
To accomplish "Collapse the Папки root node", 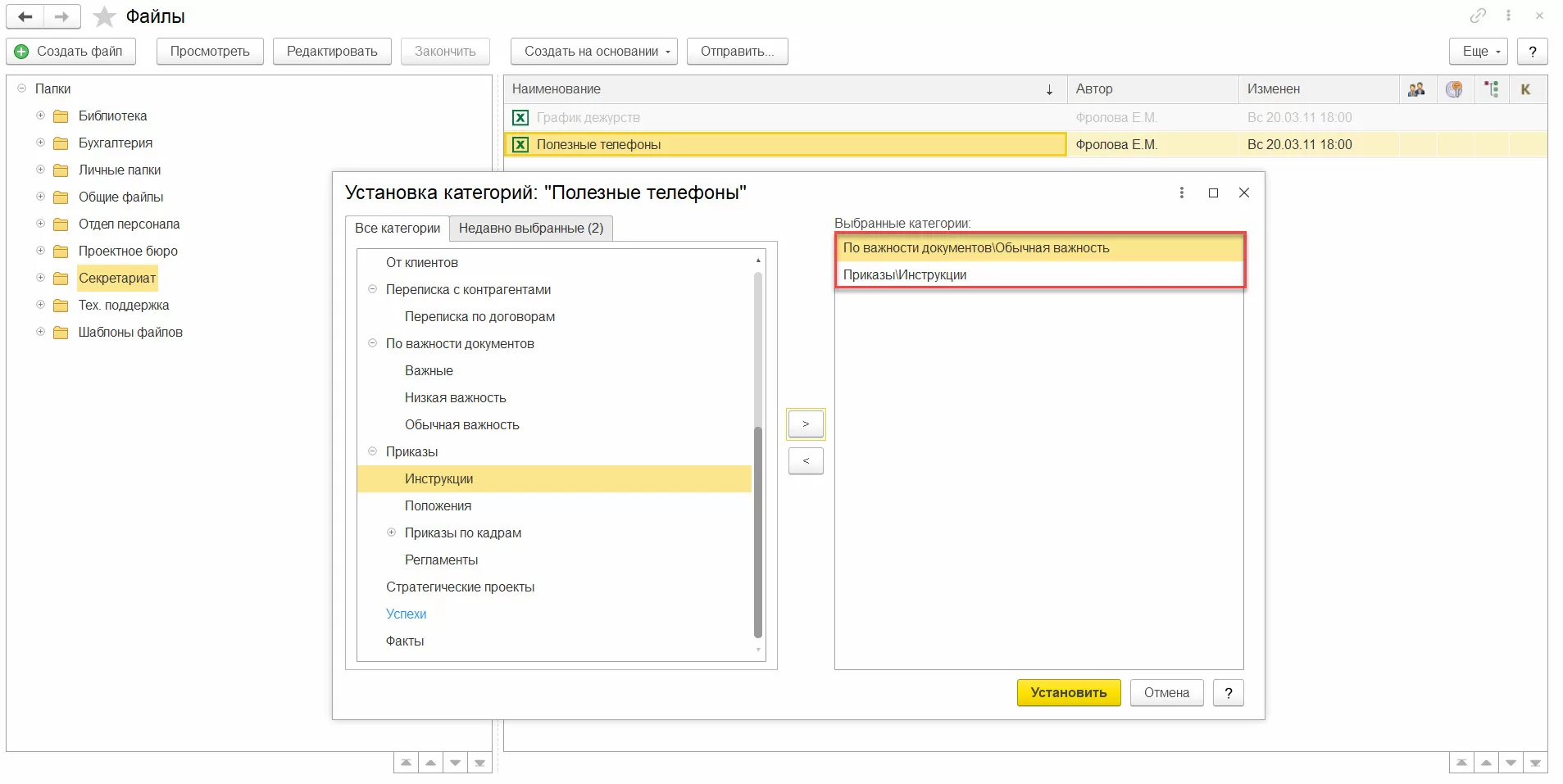I will [x=21, y=88].
